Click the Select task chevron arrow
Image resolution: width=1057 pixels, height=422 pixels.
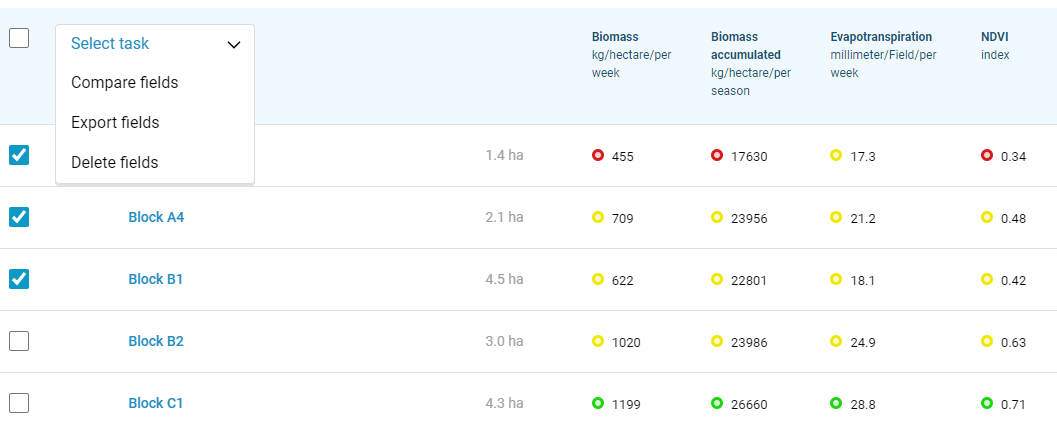234,45
